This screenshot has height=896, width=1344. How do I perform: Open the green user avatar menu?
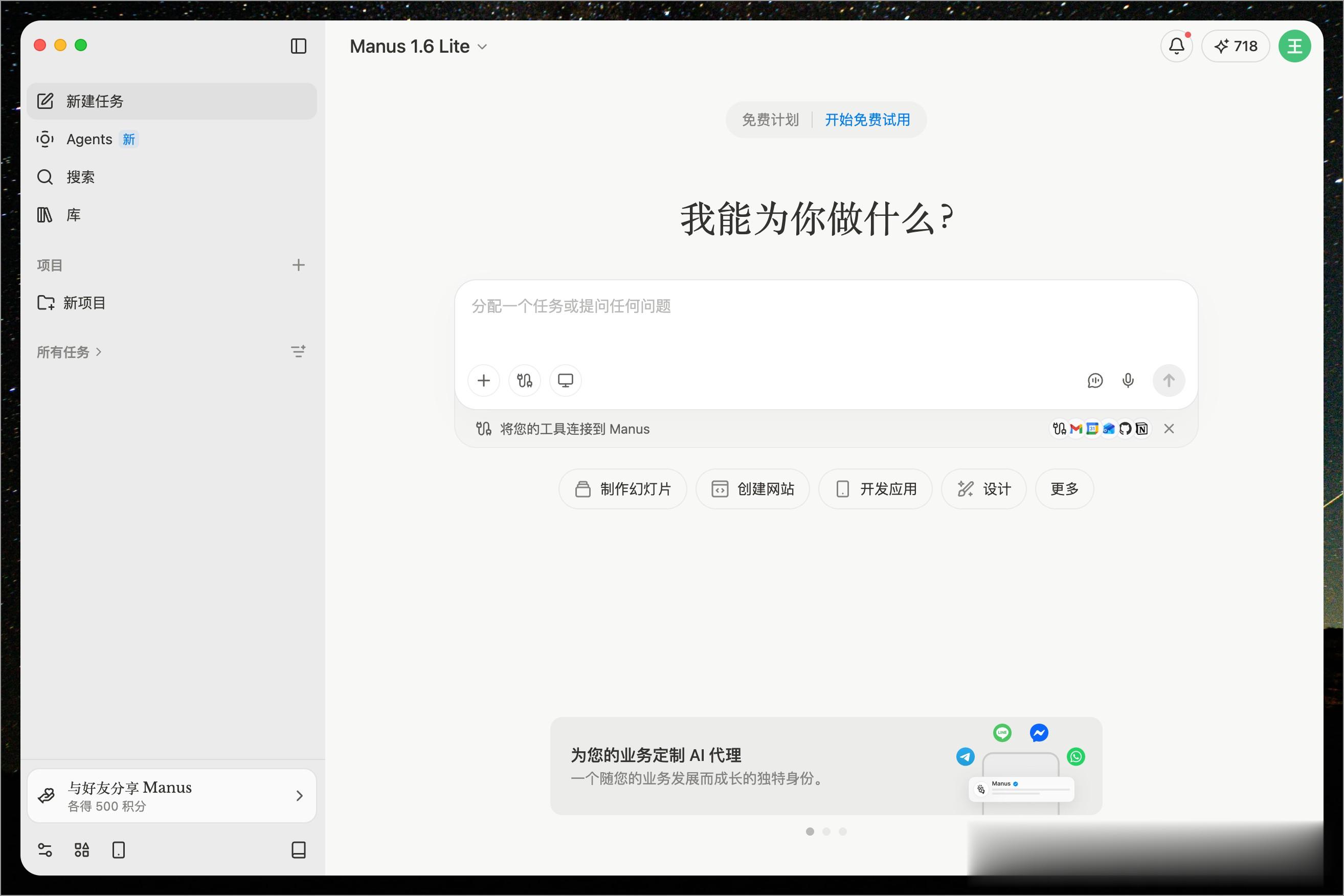[1294, 47]
